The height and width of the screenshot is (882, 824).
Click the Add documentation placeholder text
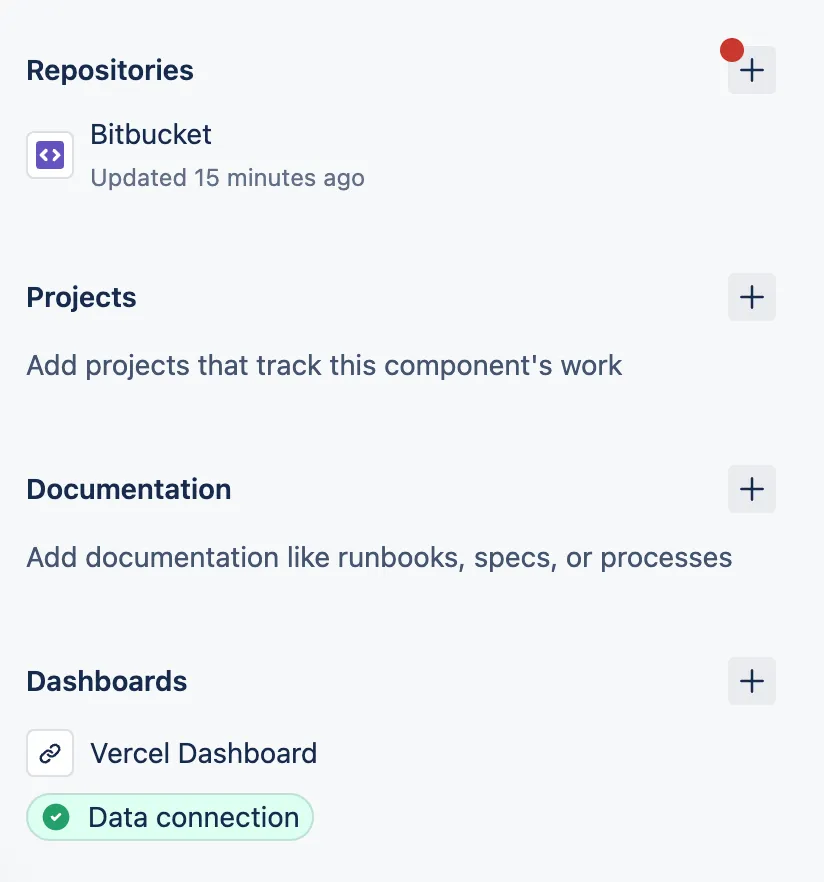[x=379, y=557]
